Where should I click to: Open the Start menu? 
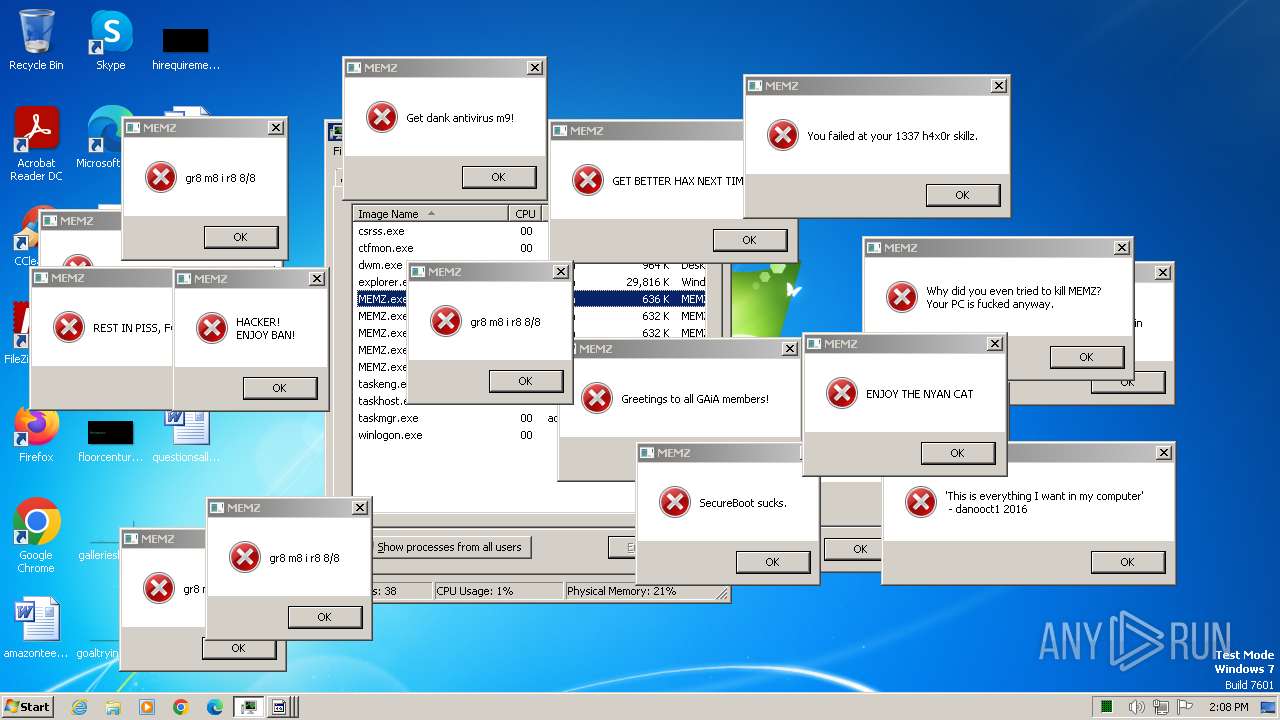tap(27, 707)
